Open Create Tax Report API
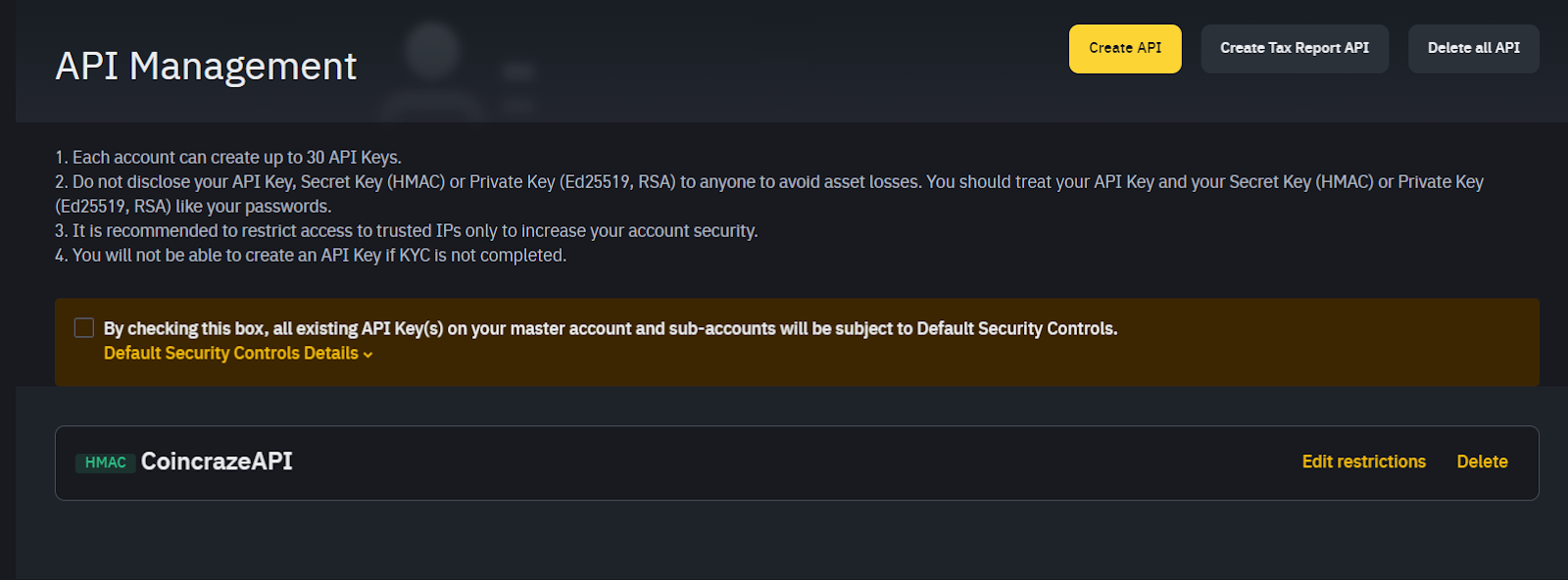 pyautogui.click(x=1295, y=49)
